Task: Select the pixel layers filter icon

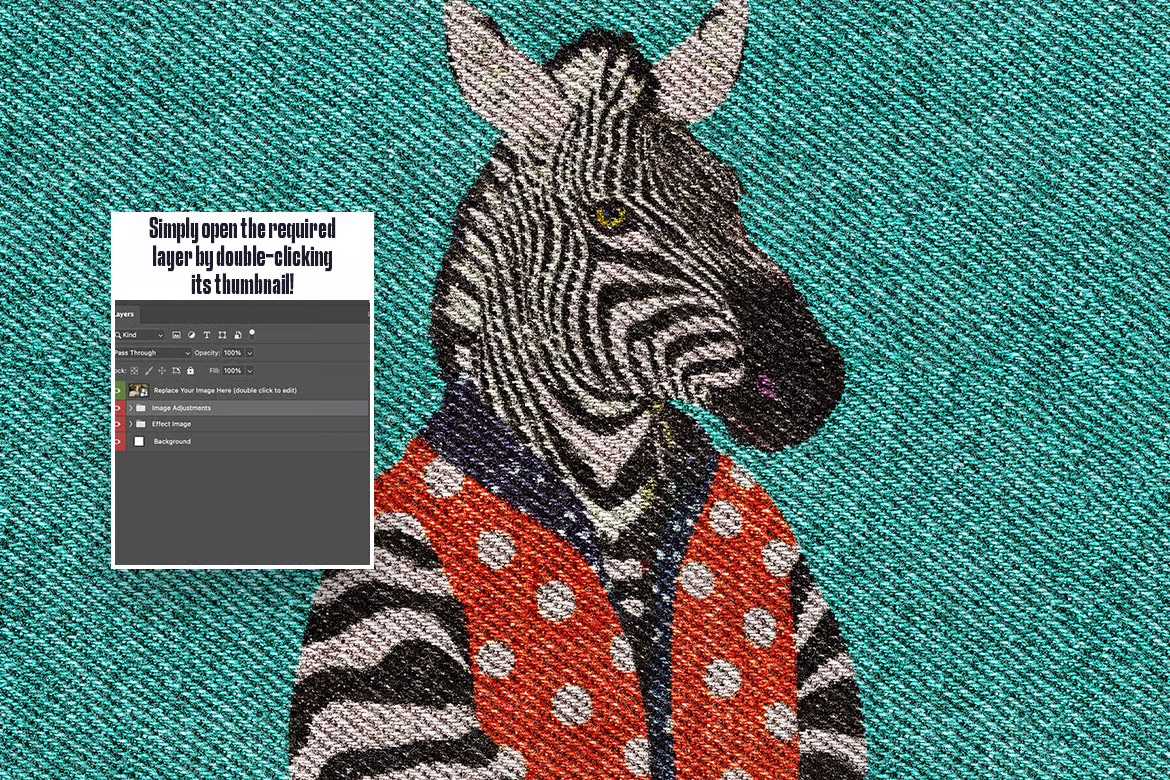Action: [177, 335]
